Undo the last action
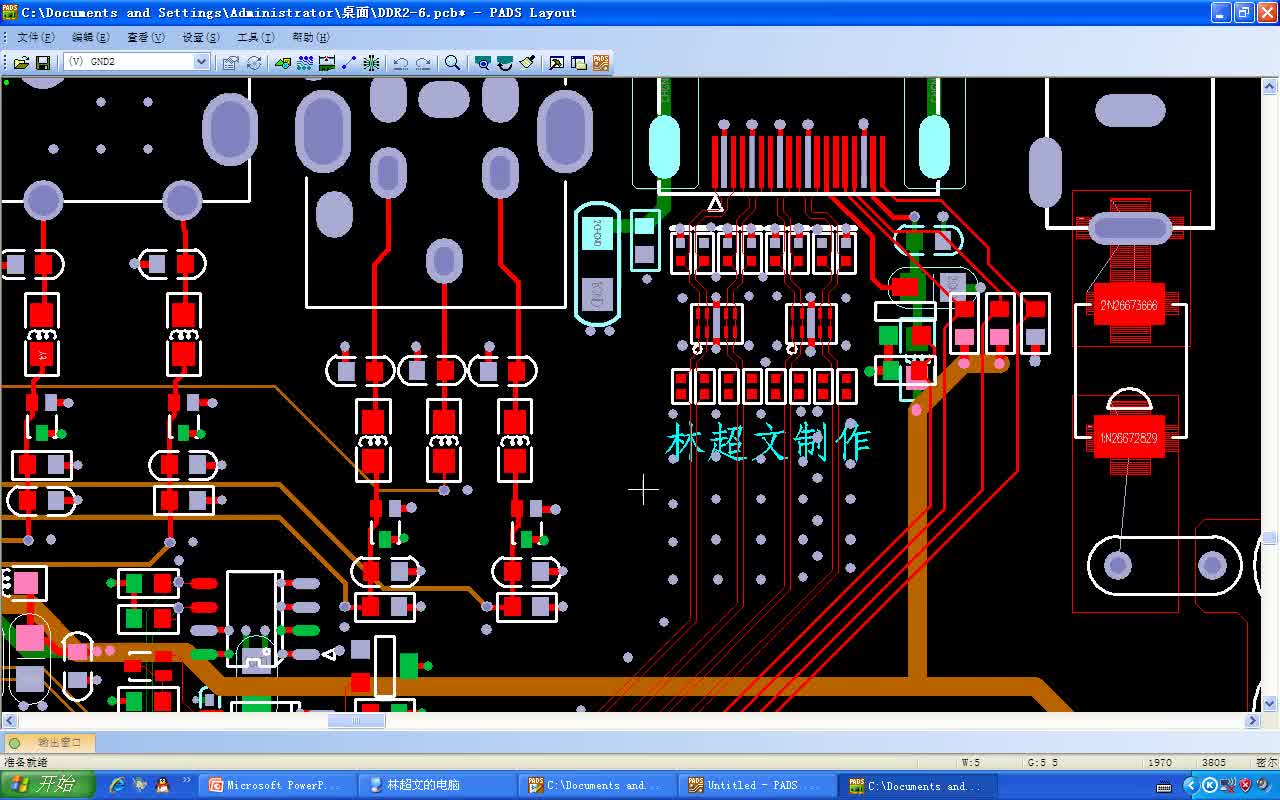Viewport: 1280px width, 800px height. [401, 62]
